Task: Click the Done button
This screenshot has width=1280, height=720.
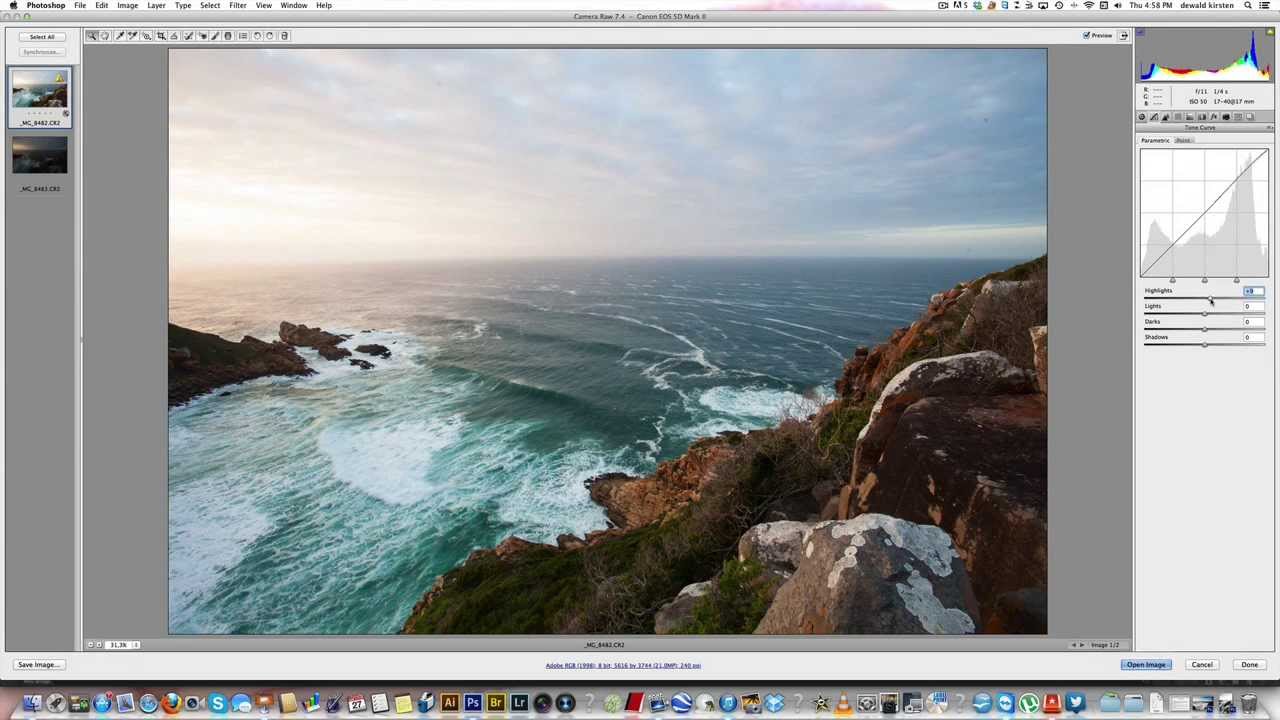Action: pos(1250,665)
